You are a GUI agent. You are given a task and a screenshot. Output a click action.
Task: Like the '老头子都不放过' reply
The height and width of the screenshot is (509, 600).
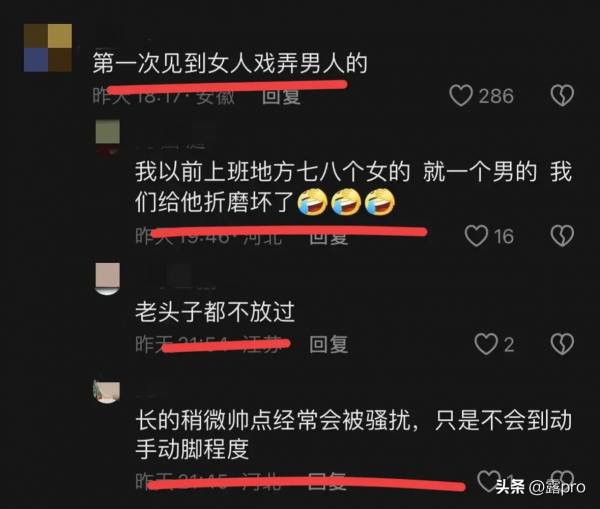click(486, 344)
